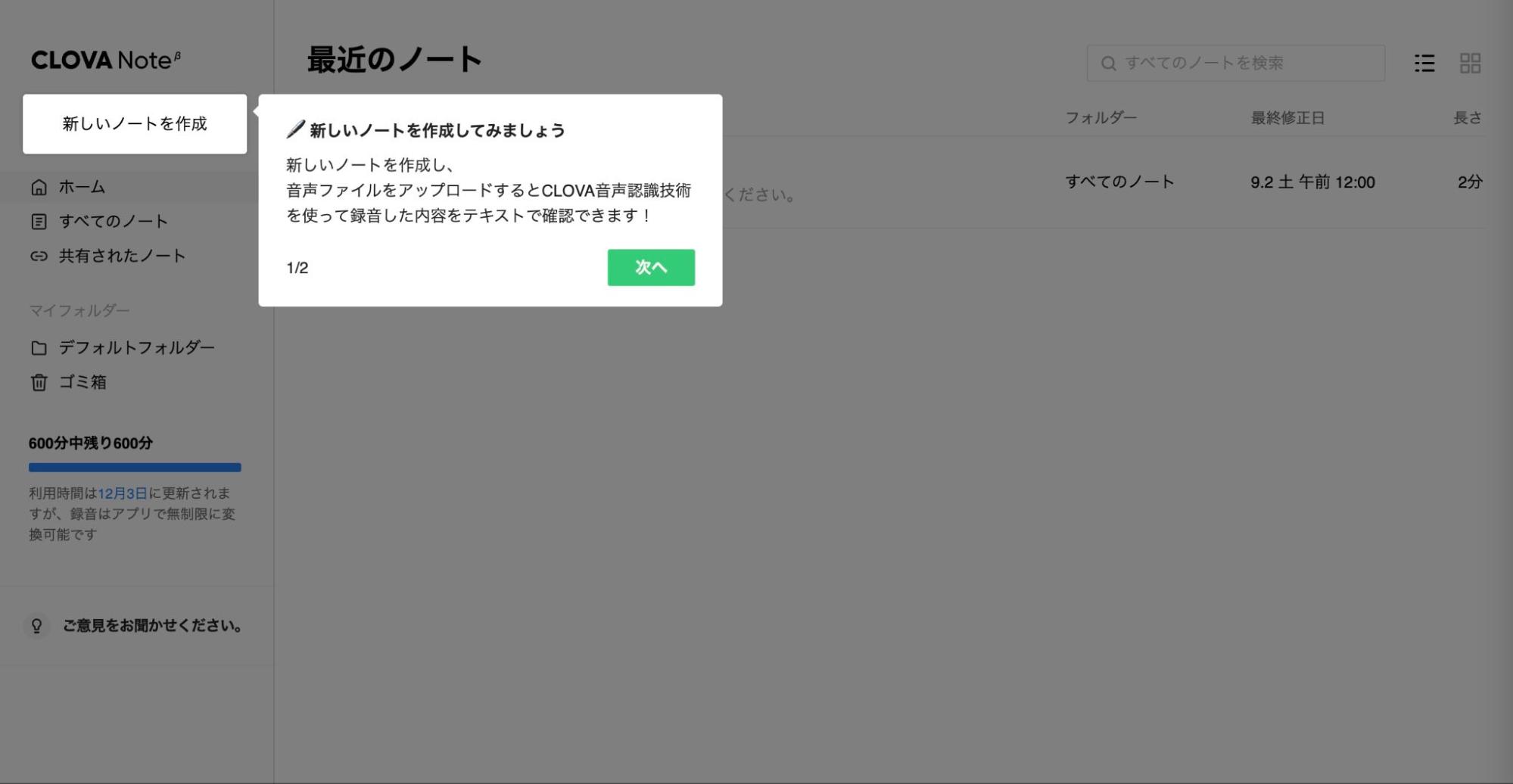The height and width of the screenshot is (784, 1513).
Task: Click the 600分中残り600分 usage label
Action: coord(91,443)
